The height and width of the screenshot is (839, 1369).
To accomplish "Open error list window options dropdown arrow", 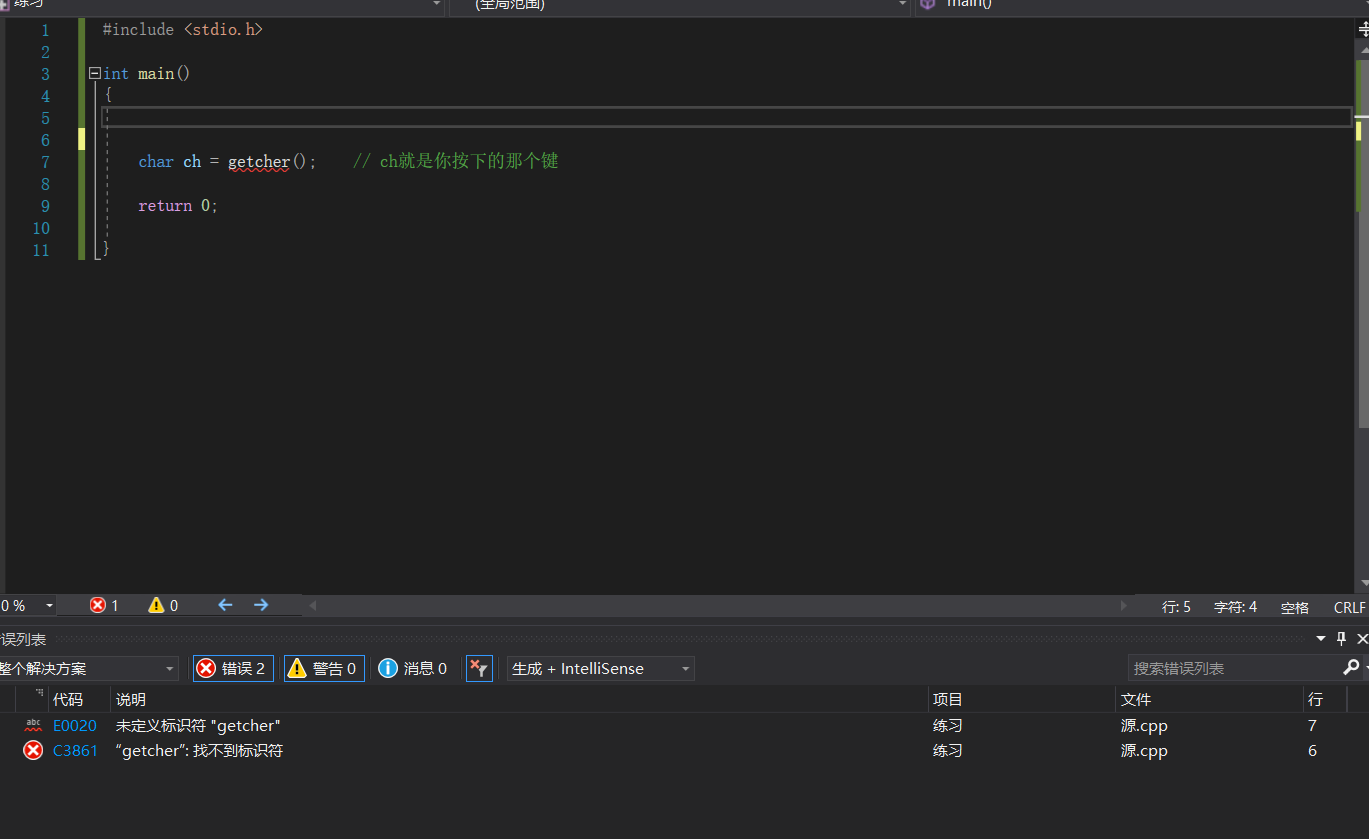I will click(1321, 639).
